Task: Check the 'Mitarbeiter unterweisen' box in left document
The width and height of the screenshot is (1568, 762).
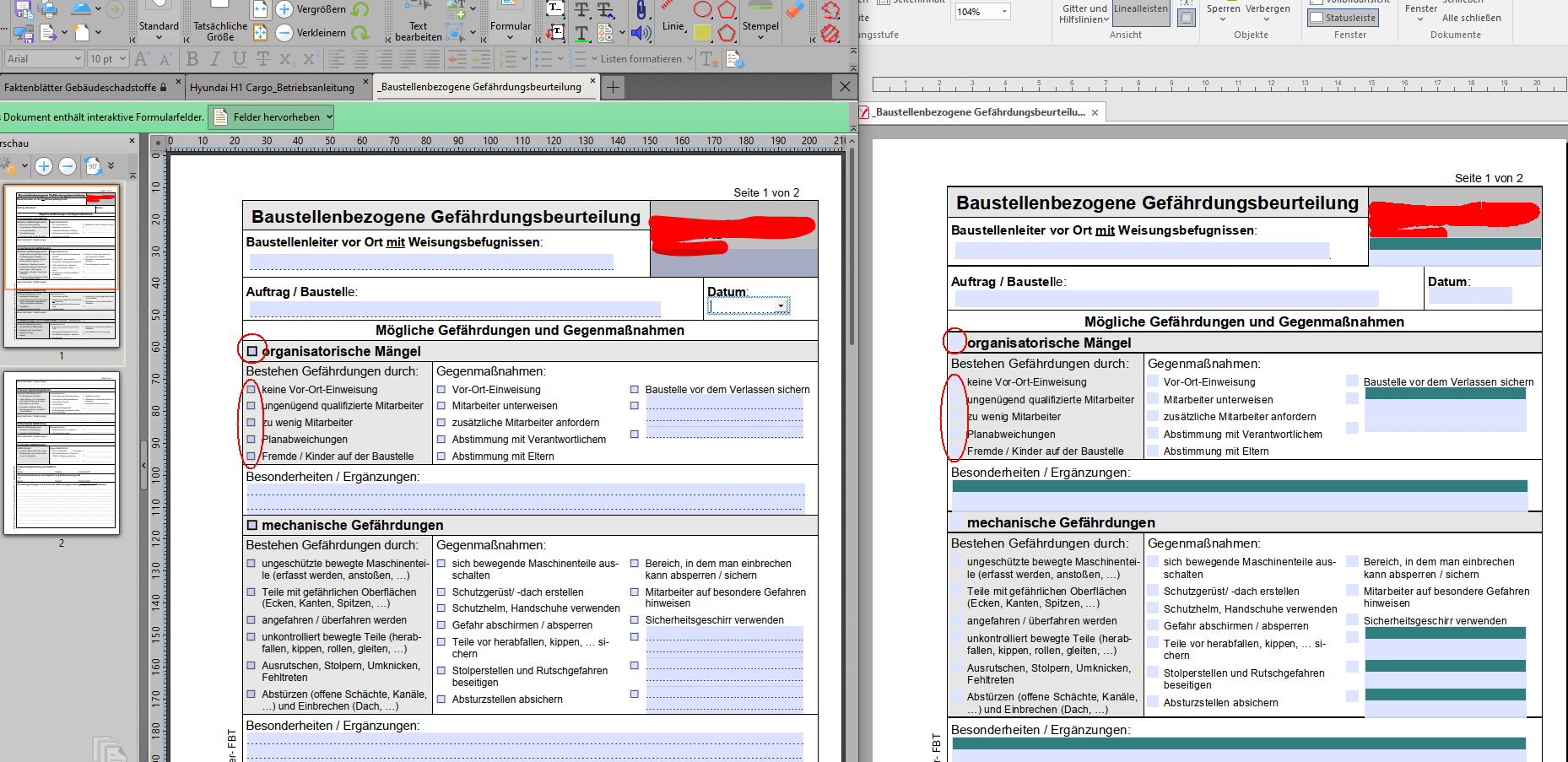Action: 441,405
